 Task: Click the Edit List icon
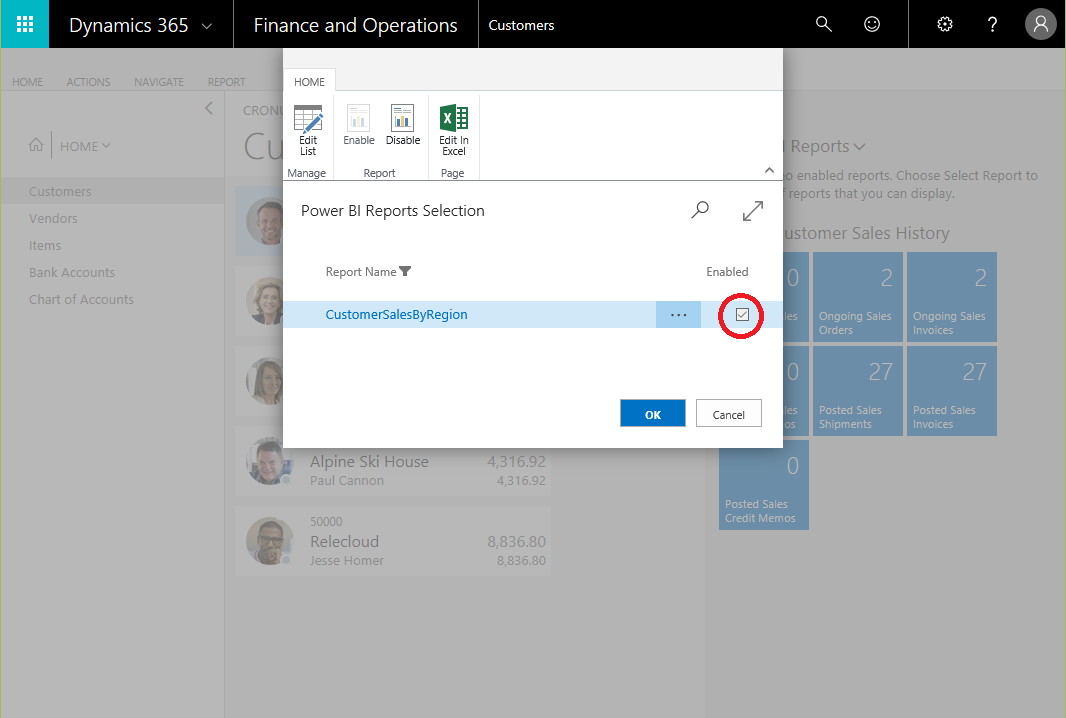pos(308,130)
